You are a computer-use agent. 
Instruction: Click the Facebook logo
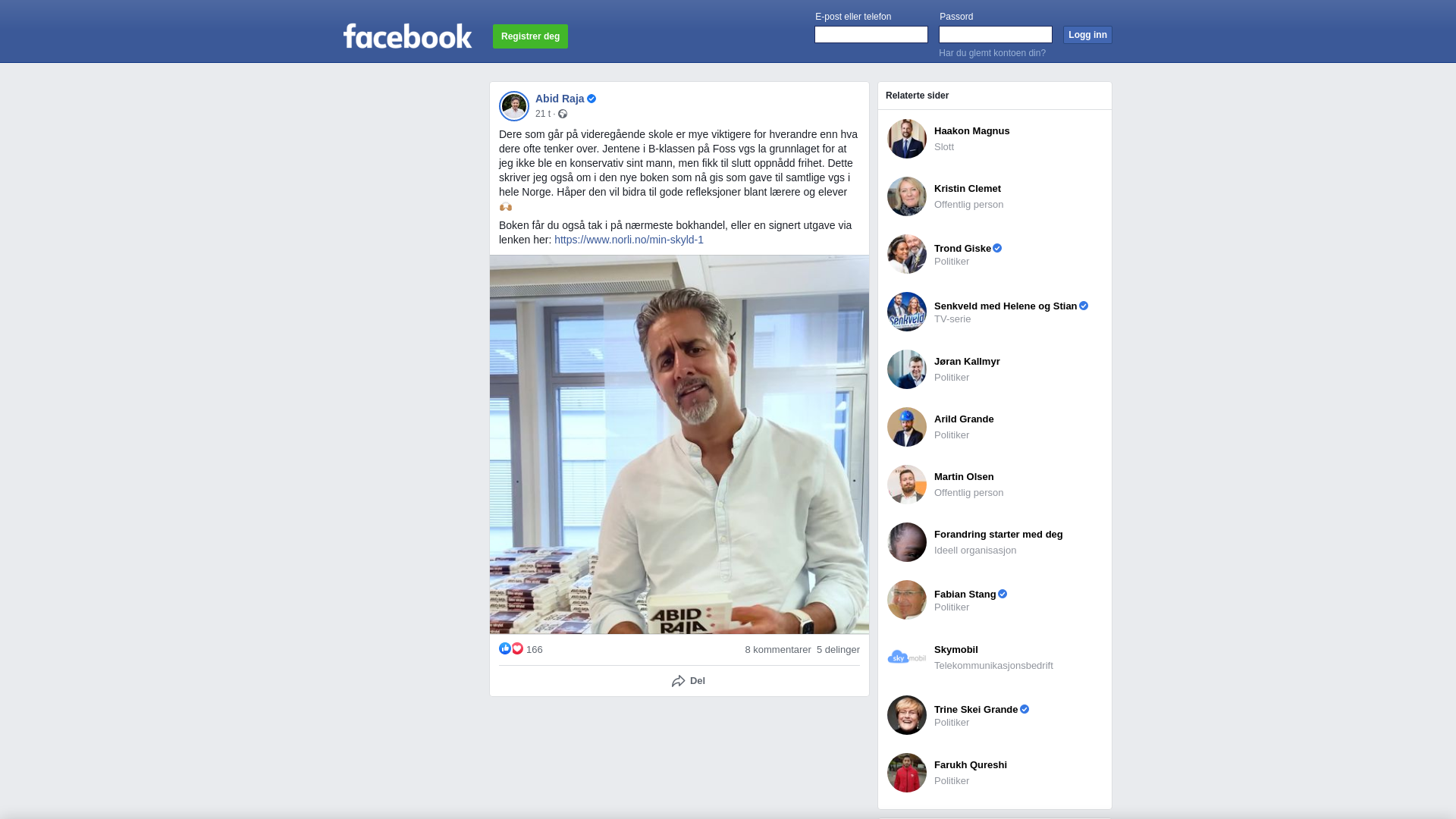coord(407,36)
